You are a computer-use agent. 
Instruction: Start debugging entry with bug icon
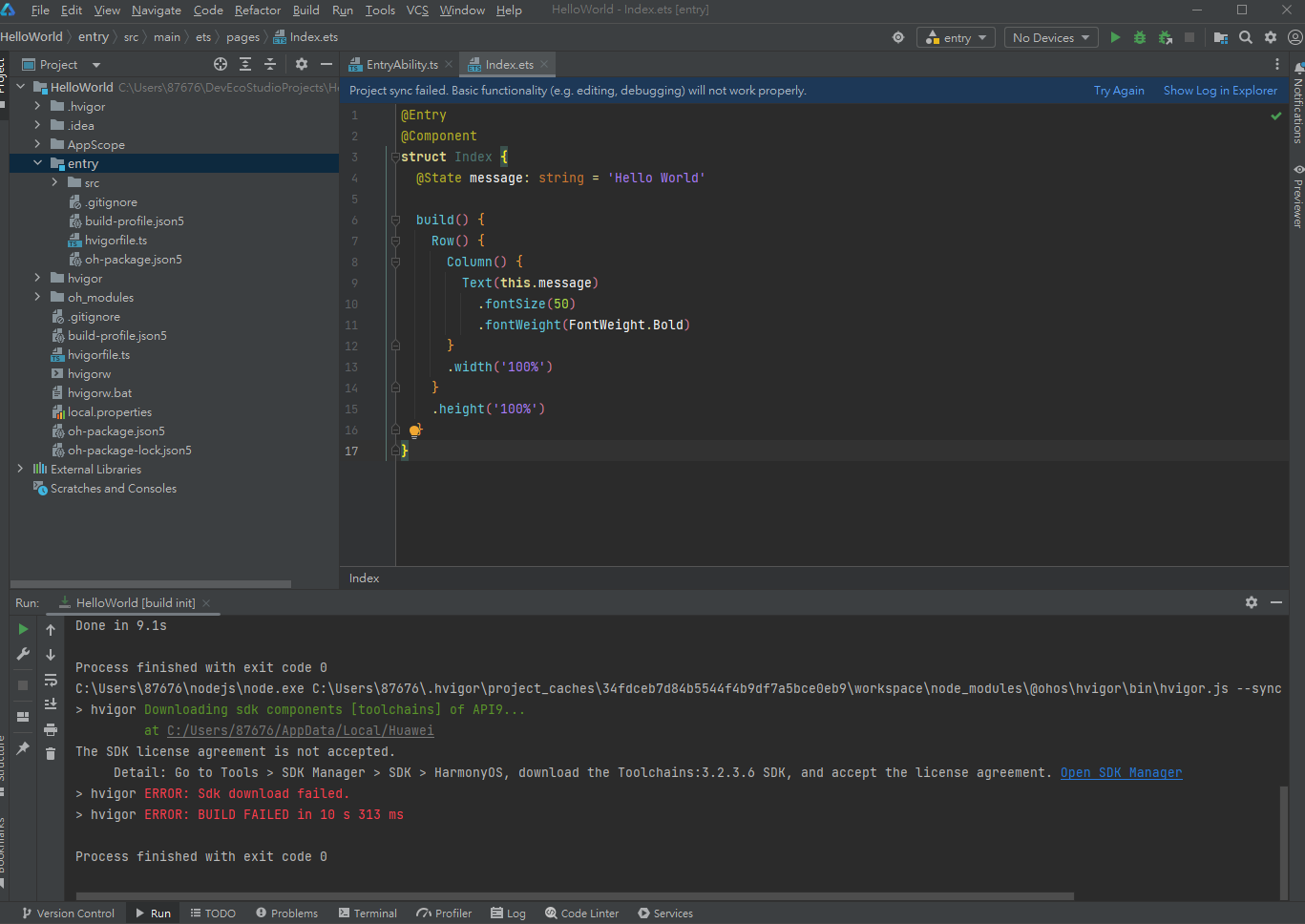click(x=1140, y=37)
